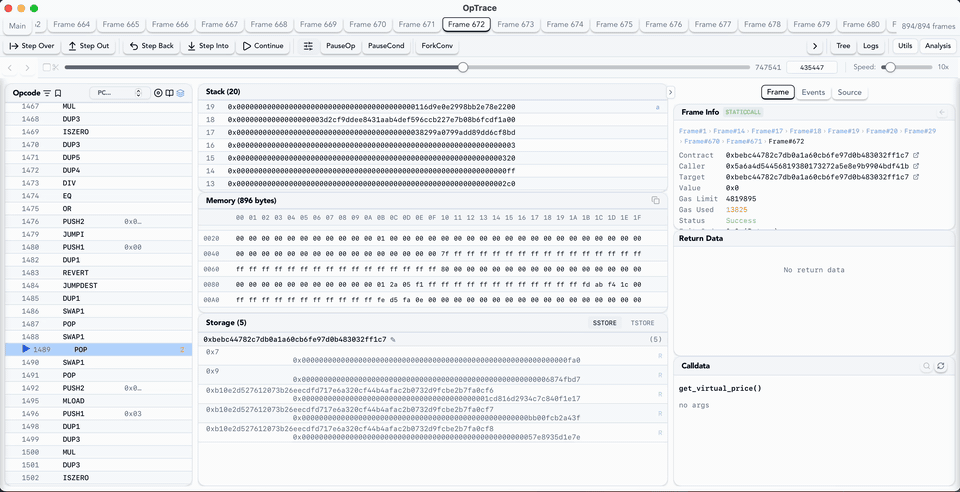Image resolution: width=960 pixels, height=492 pixels.
Task: Click Step Into in the debugger toolbar
Action: (209, 46)
